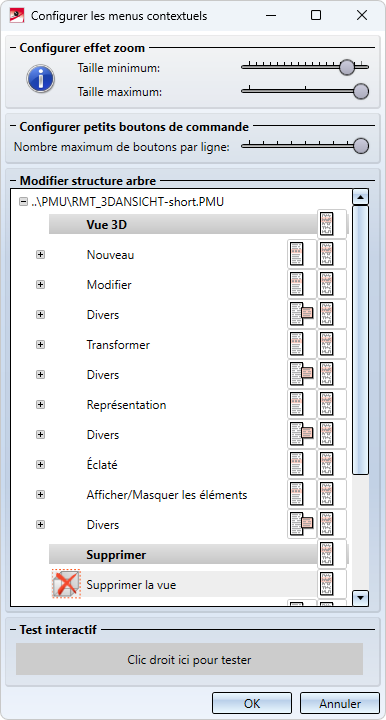Viewport: 386px width, 720px height.
Task: Click the Taille minimum slider handle
Action: [347, 67]
